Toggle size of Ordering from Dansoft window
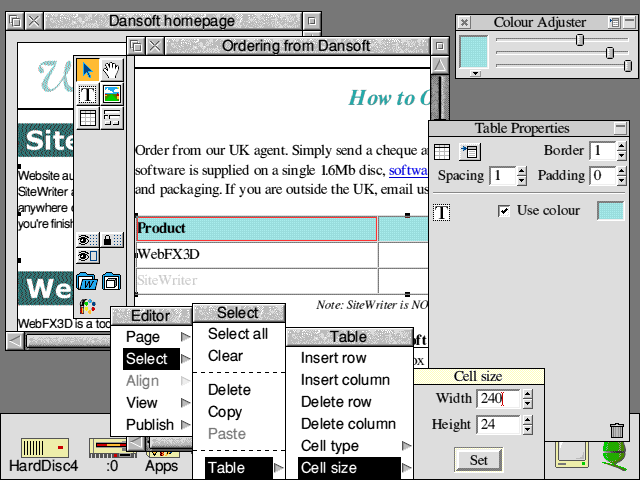 point(440,46)
